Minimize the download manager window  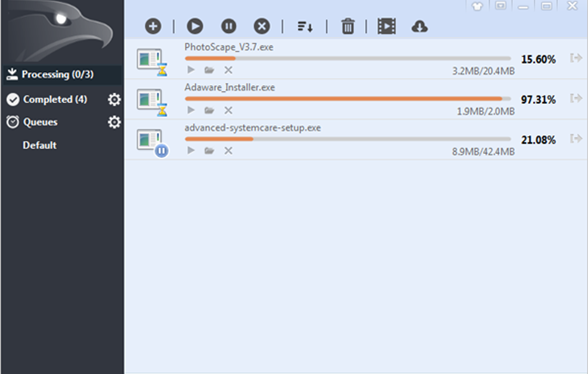[x=523, y=7]
